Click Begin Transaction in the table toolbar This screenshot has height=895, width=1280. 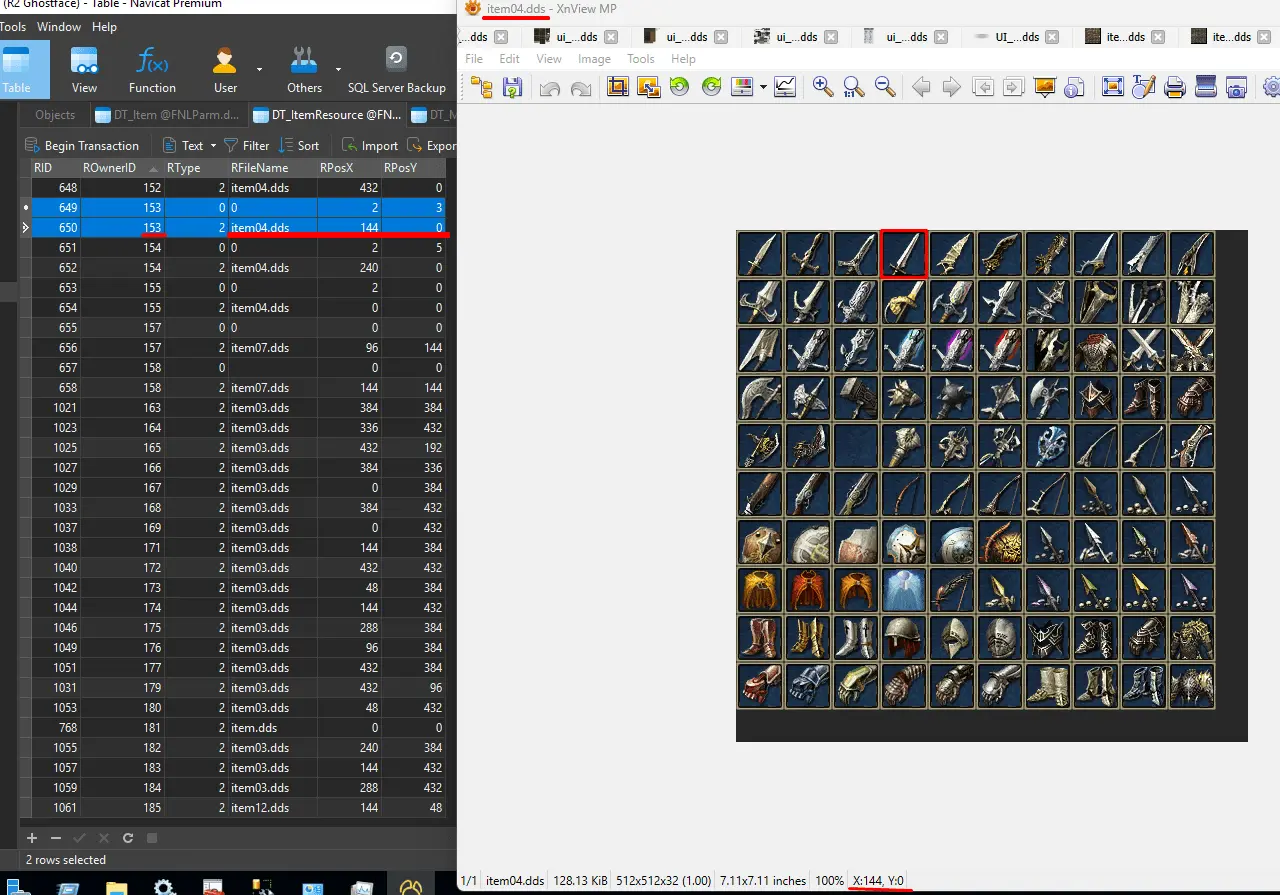tap(82, 145)
